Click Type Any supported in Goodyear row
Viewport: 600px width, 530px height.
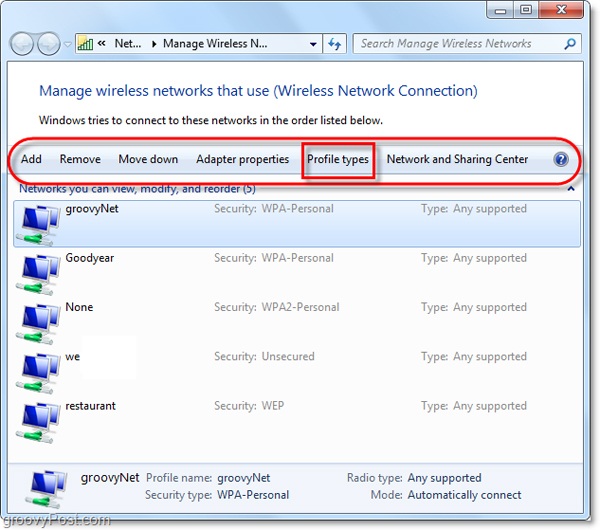click(474, 258)
